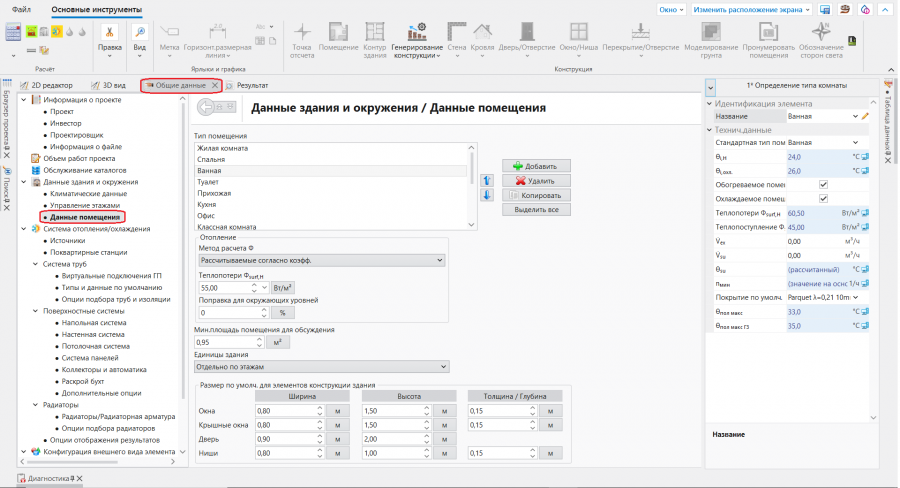This screenshot has height=488, width=900.
Task: Click the Обозначение сторон света icon
Action: point(821,37)
